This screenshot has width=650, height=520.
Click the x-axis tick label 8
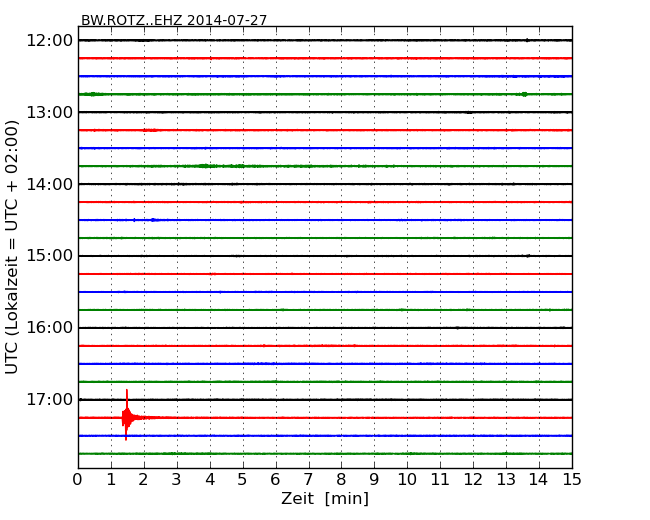click(x=341, y=480)
